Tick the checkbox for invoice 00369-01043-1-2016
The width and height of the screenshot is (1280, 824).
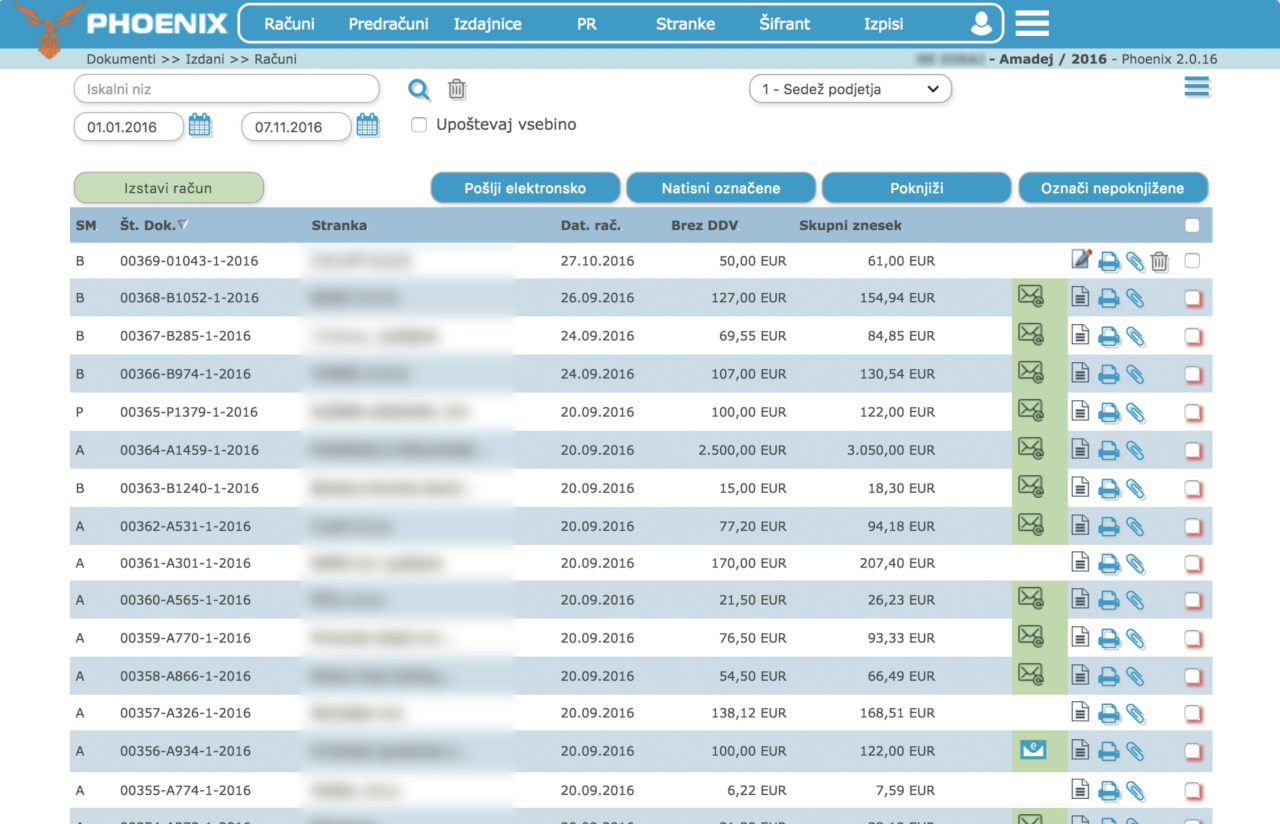[x=1192, y=261]
